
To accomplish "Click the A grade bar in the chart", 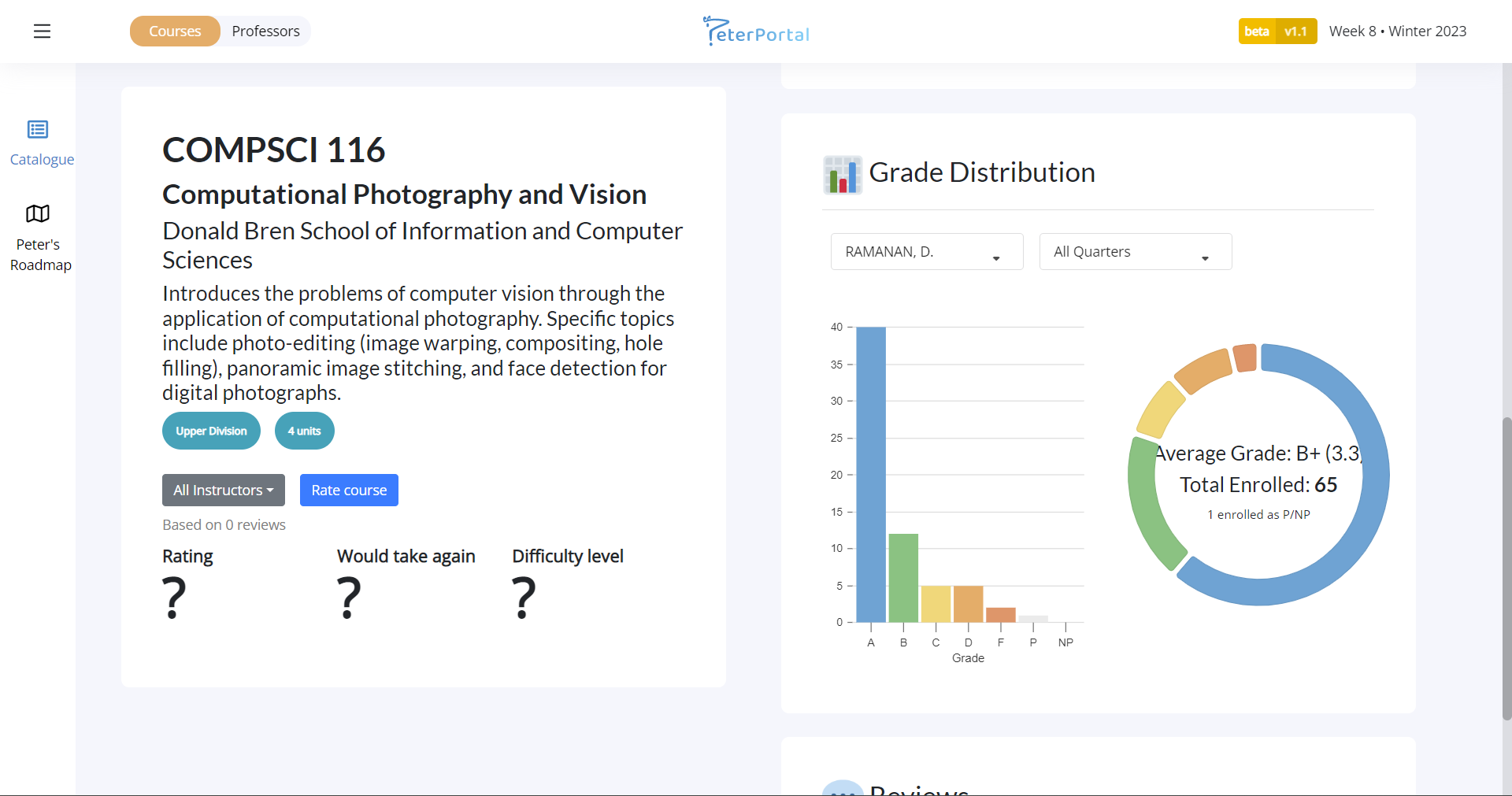I will pos(869,472).
